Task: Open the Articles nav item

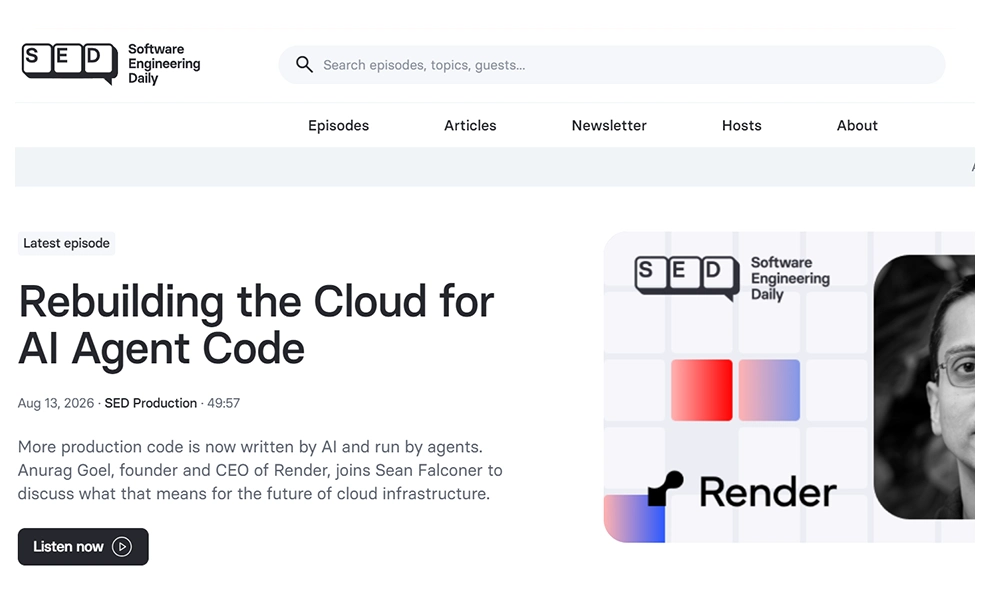Action: (470, 126)
